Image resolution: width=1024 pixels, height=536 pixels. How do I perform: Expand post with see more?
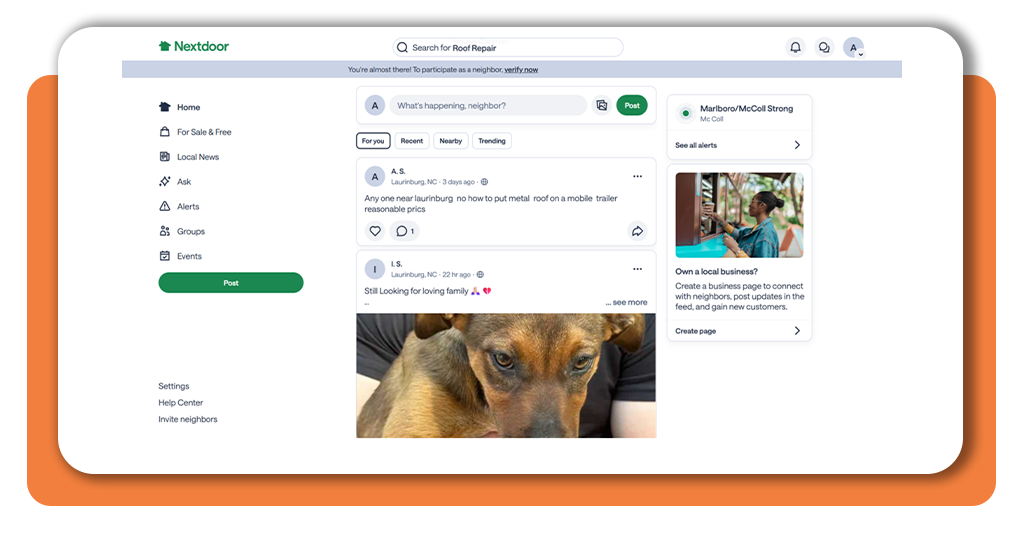626,302
